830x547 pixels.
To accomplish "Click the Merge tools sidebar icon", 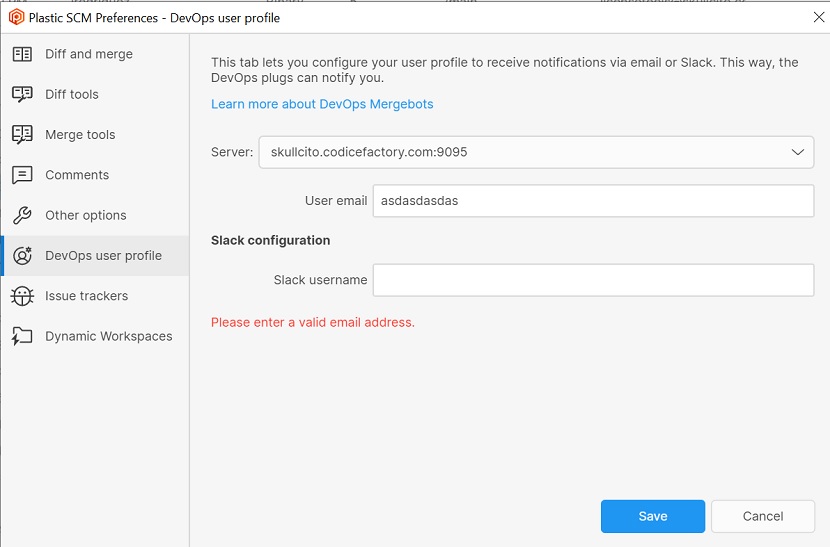I will [22, 134].
